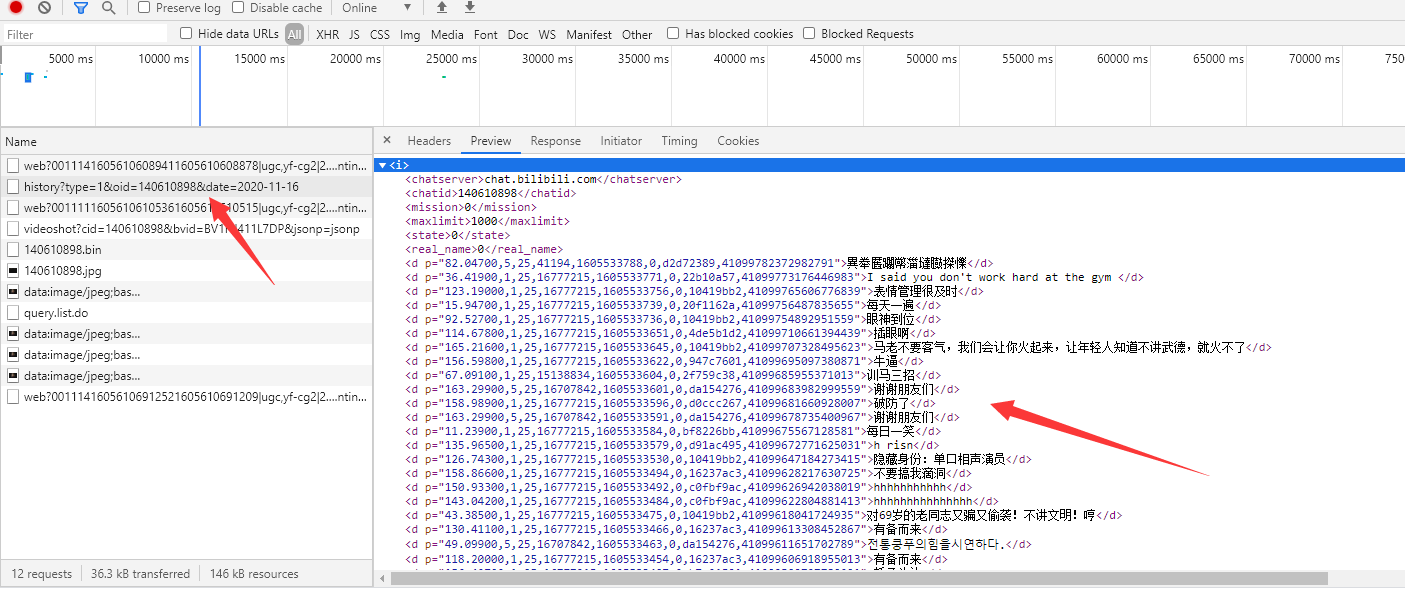Screen dimensions: 1405x594
Task: Filter requests by Doc
Action: [x=518, y=34]
